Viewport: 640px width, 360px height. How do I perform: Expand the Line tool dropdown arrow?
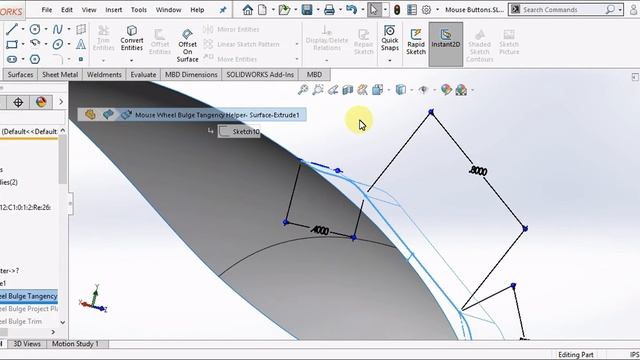point(23,29)
